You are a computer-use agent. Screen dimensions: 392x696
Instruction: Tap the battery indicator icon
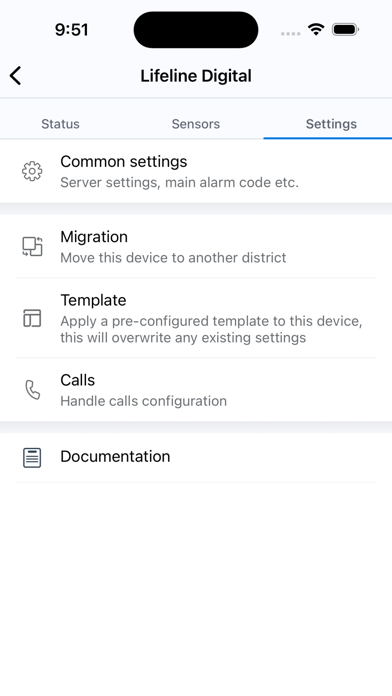coord(345,30)
